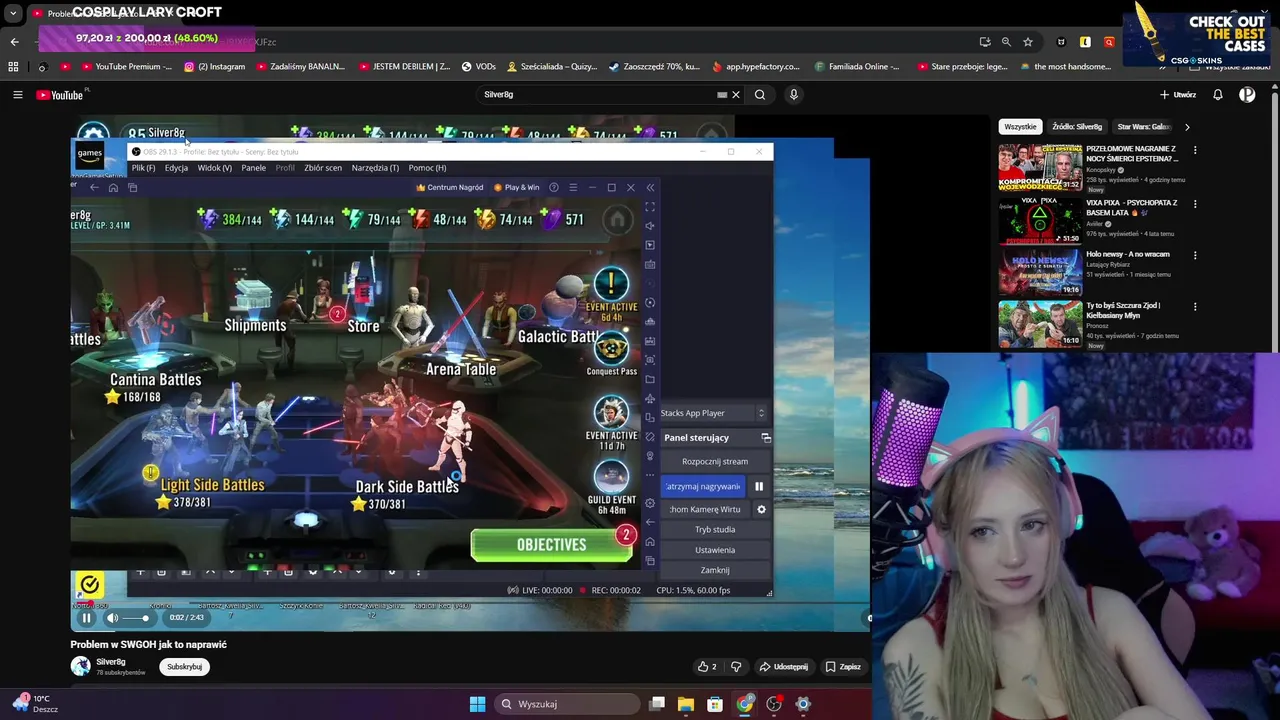Viewport: 1280px width, 720px height.
Task: Collapse BlueStacks sidebar double-chevron
Action: [650, 187]
